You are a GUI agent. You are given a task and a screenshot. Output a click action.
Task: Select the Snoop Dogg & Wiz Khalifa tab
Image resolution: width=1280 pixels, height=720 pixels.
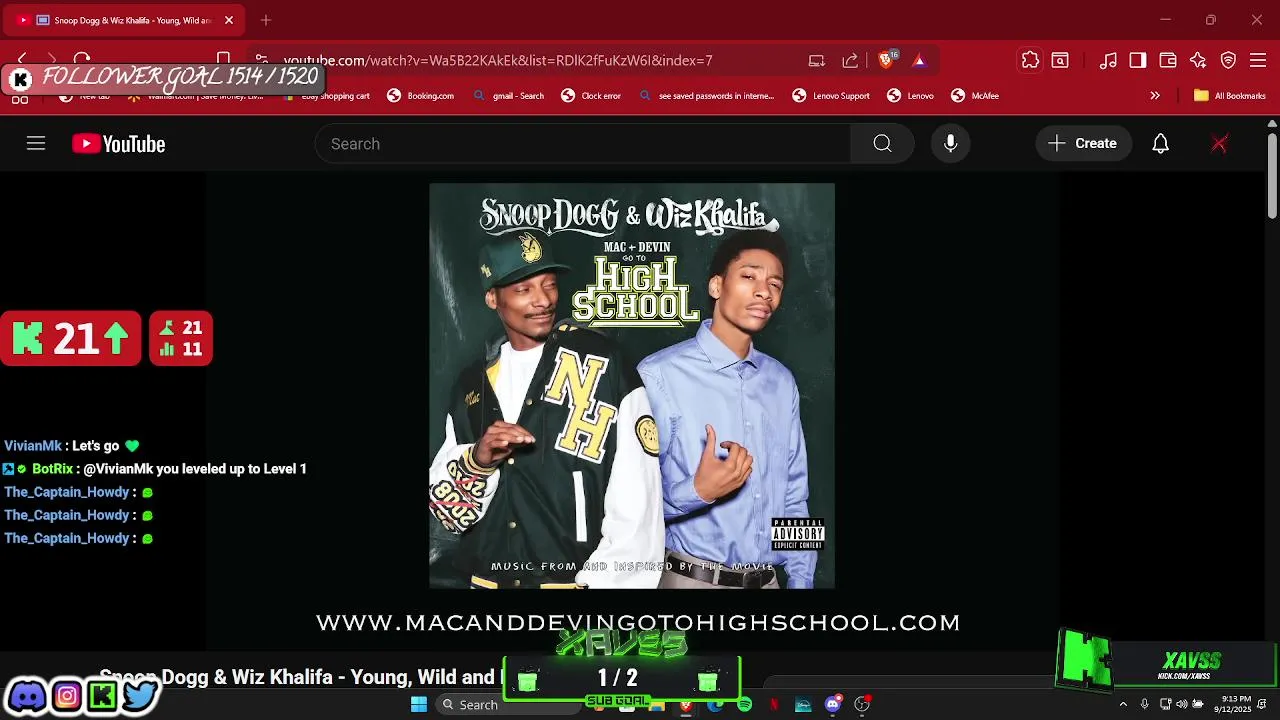[x=125, y=20]
